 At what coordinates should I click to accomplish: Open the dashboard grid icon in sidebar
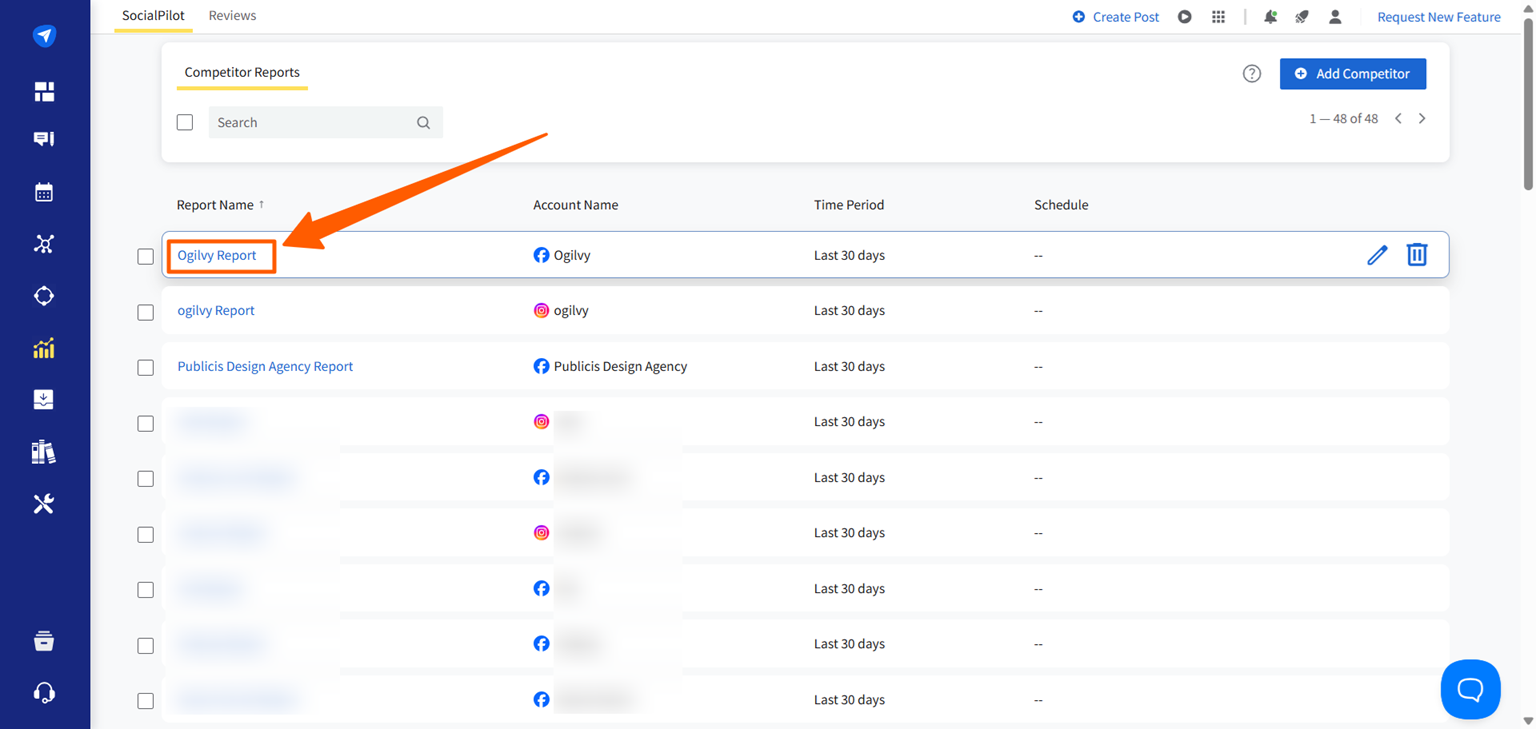click(x=44, y=92)
